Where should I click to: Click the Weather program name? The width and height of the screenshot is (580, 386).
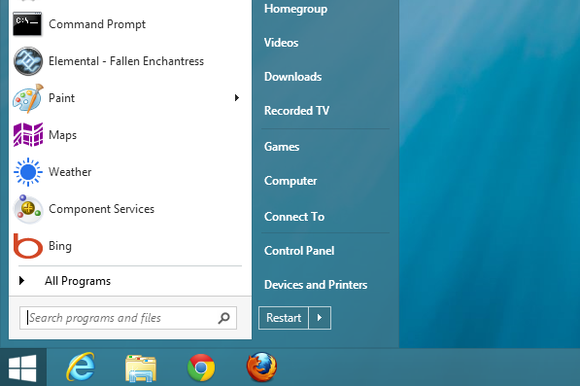70,172
